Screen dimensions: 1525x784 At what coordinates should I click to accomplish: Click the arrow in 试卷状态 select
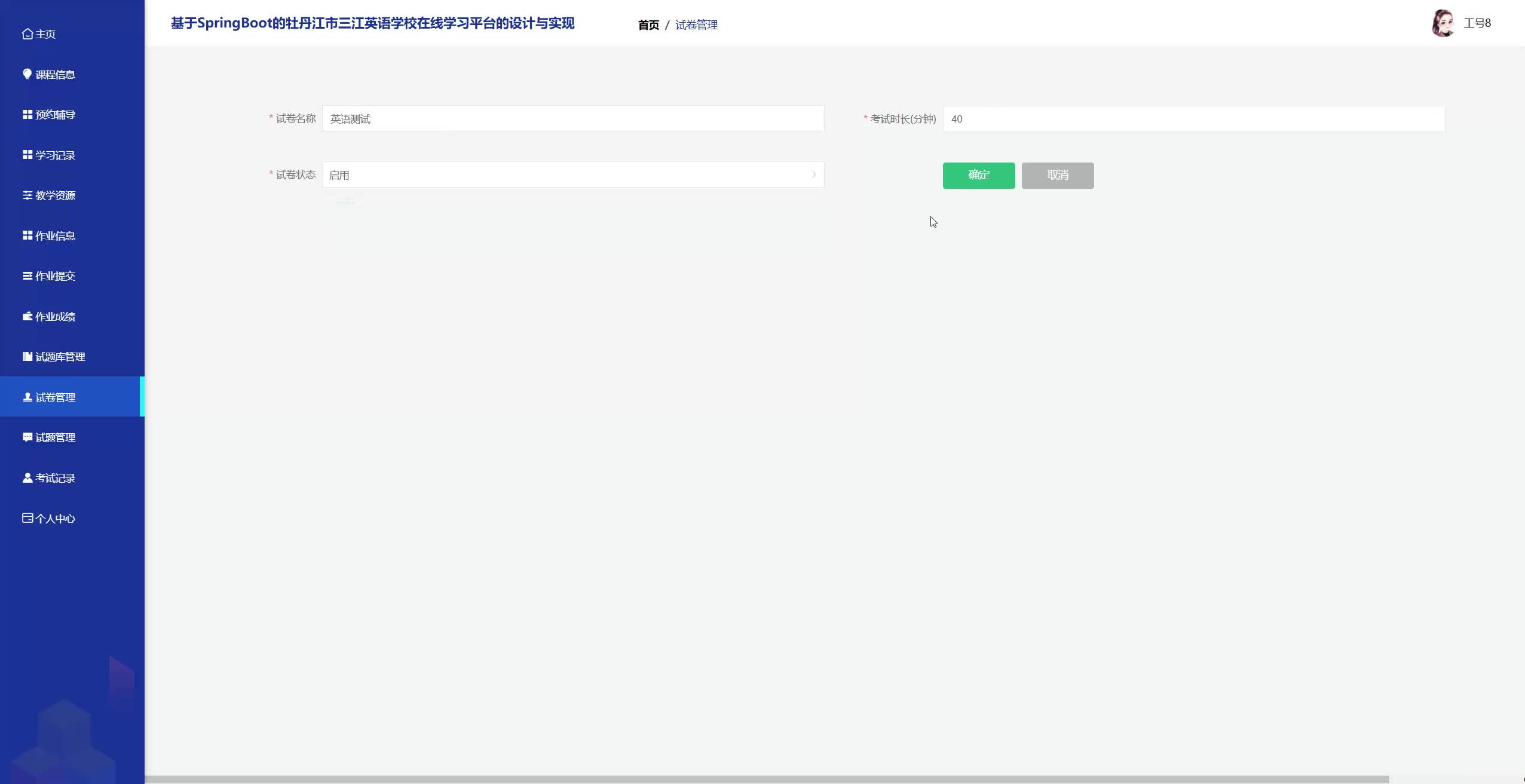813,175
